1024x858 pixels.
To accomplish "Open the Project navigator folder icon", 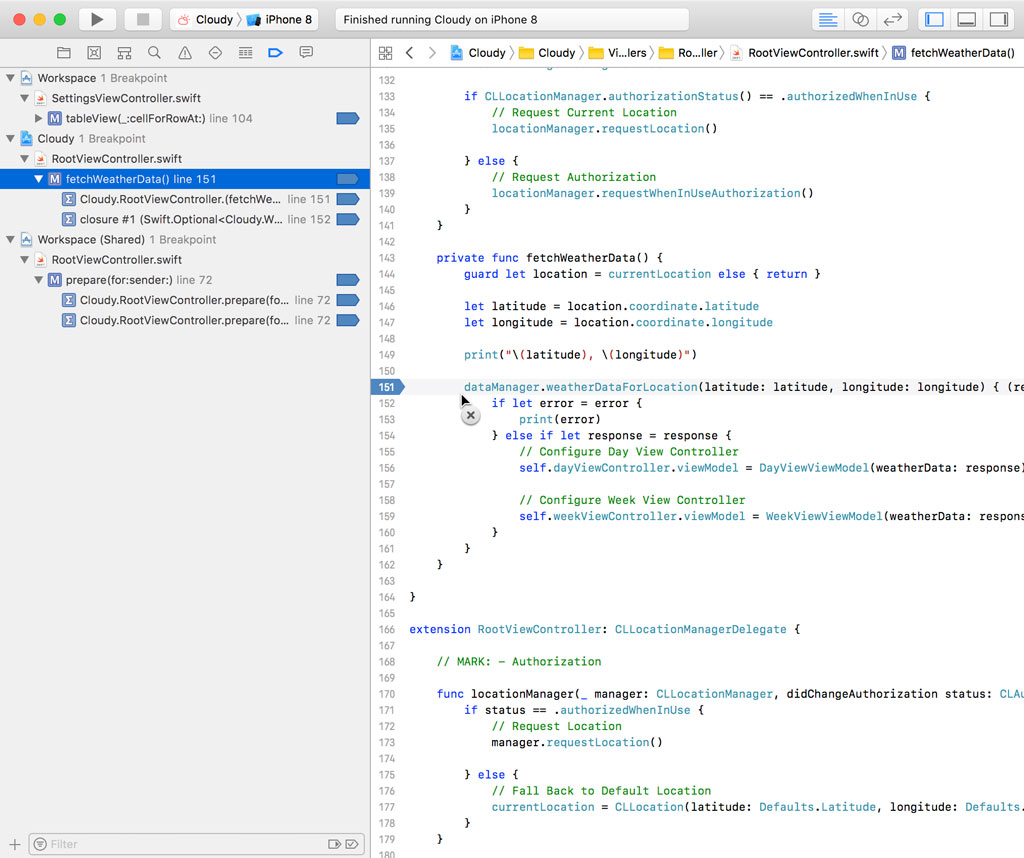I will (64, 52).
